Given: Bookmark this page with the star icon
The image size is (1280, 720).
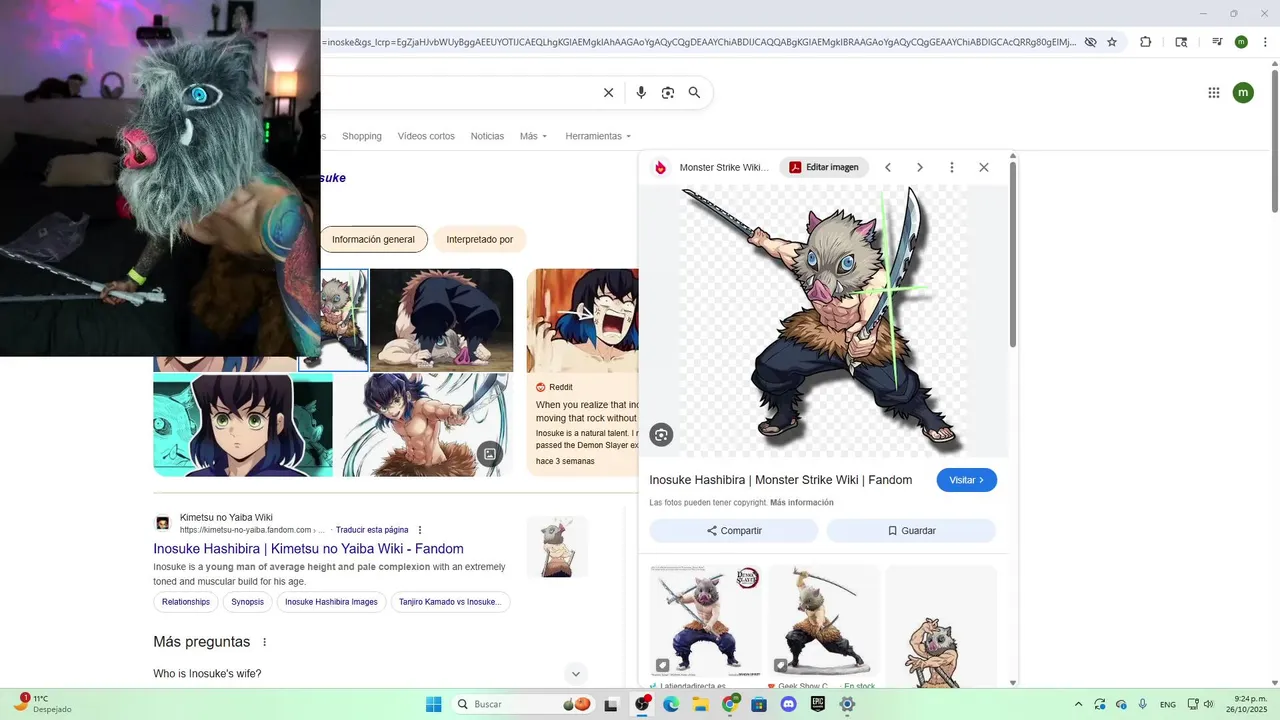Looking at the screenshot, I should 1112,42.
